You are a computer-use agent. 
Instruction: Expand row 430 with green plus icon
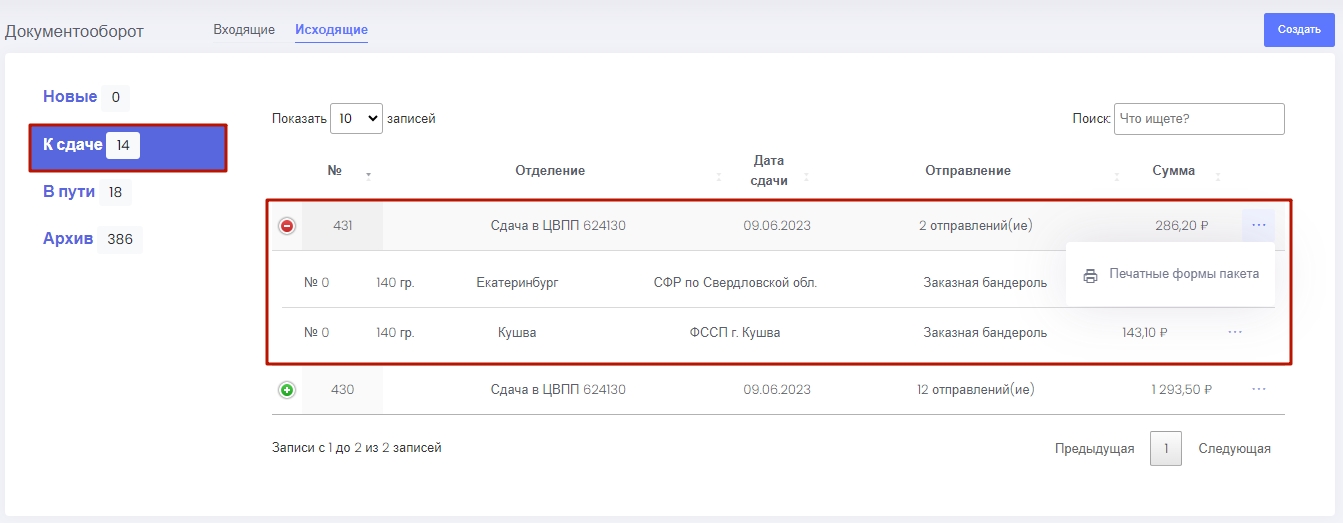click(x=287, y=390)
